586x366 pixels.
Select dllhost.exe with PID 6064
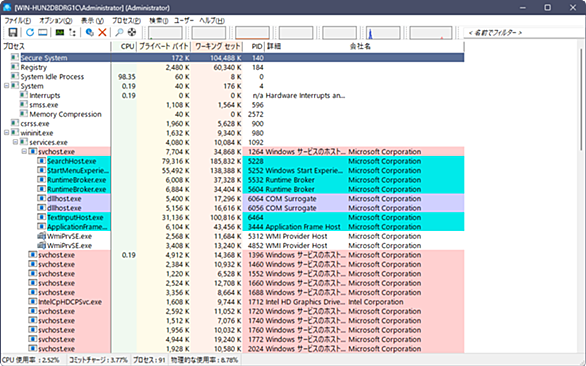232,199
